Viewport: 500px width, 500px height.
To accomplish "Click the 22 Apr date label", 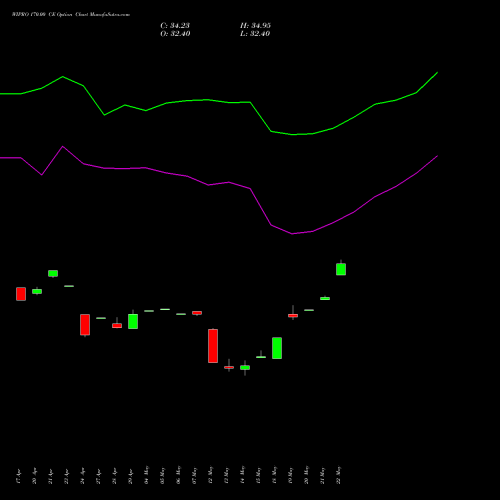I will click(x=67, y=476).
